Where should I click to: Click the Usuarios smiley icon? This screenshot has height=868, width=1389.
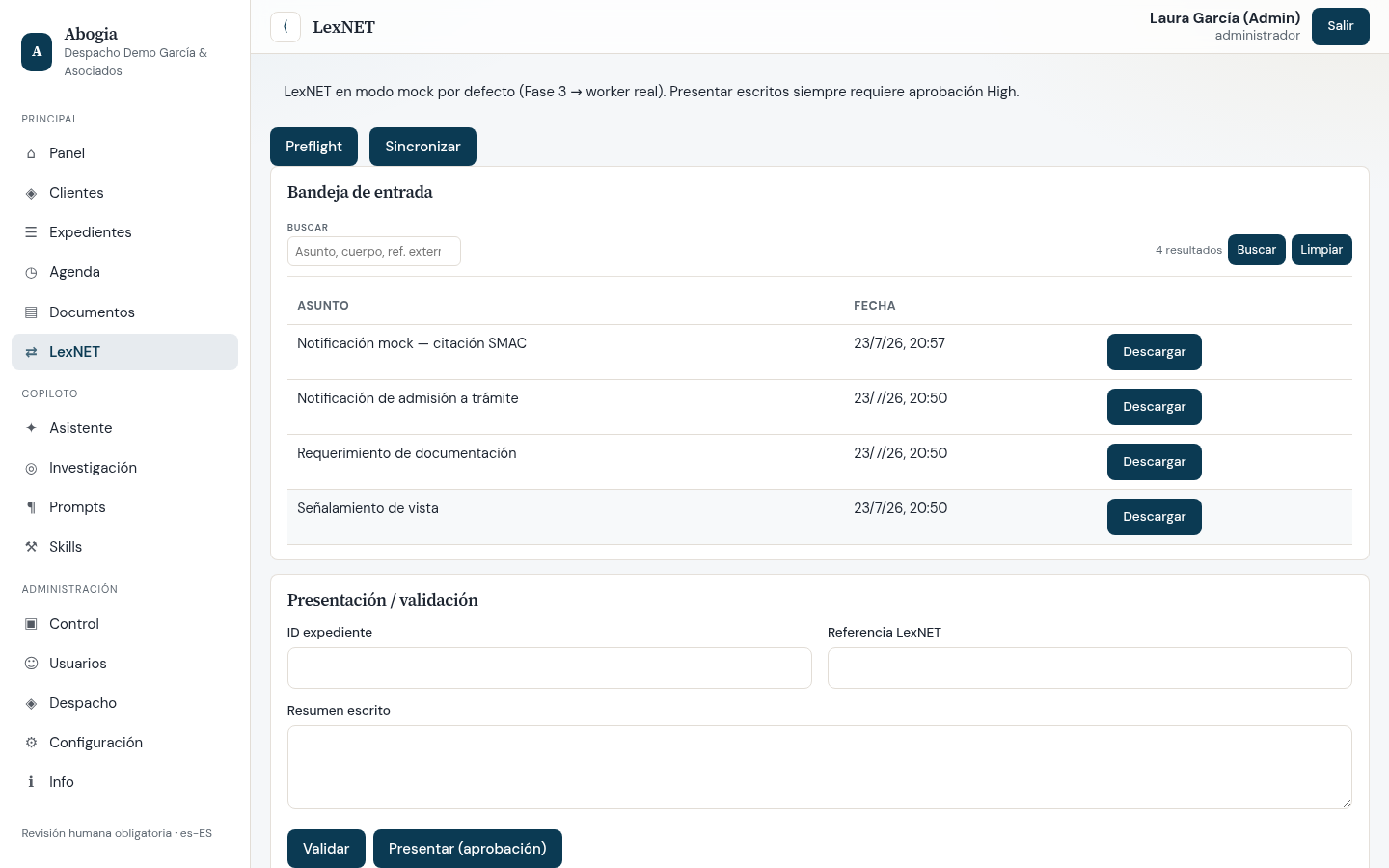(31, 664)
